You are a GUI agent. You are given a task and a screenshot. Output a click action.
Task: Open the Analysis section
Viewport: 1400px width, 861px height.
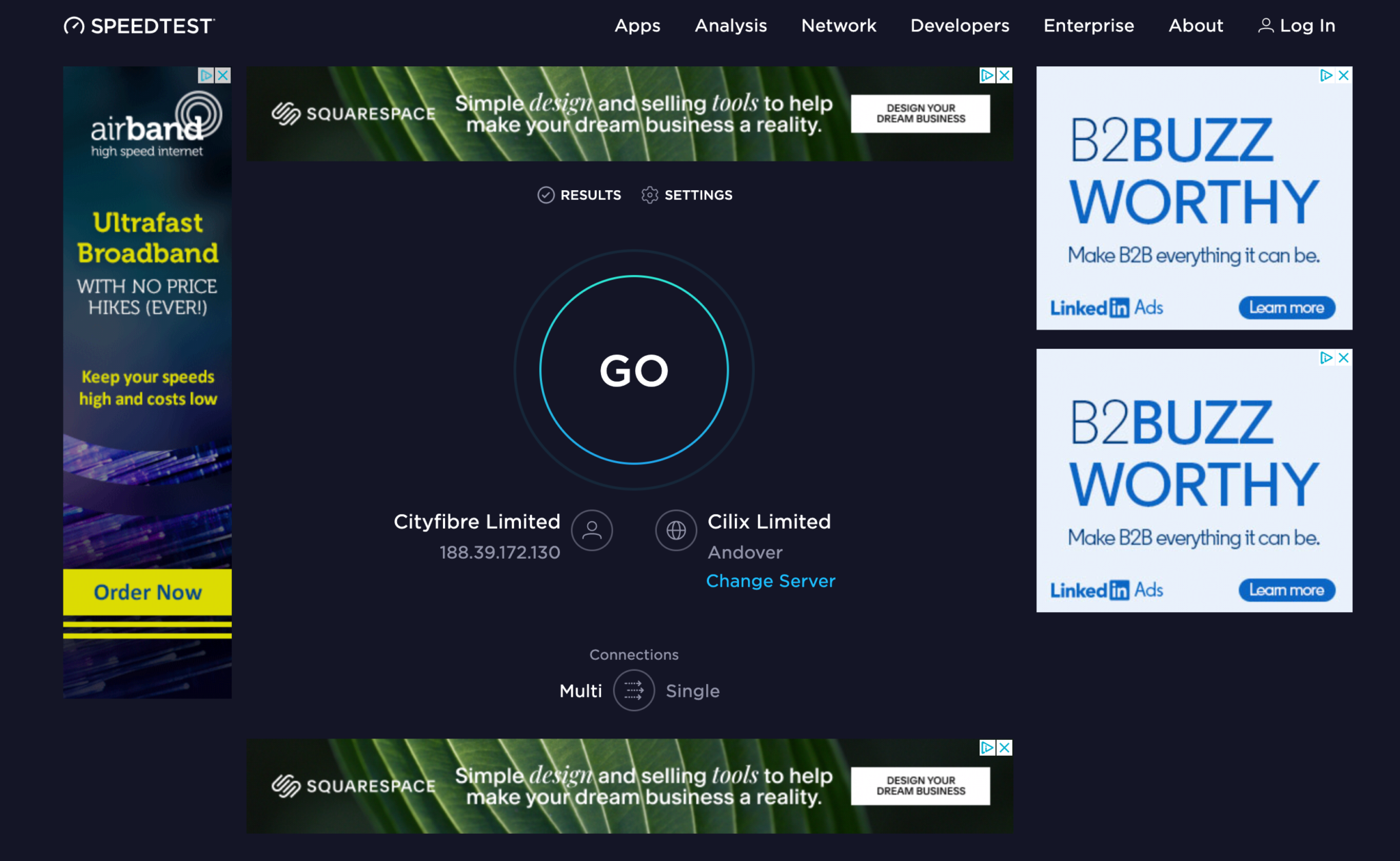(x=730, y=26)
